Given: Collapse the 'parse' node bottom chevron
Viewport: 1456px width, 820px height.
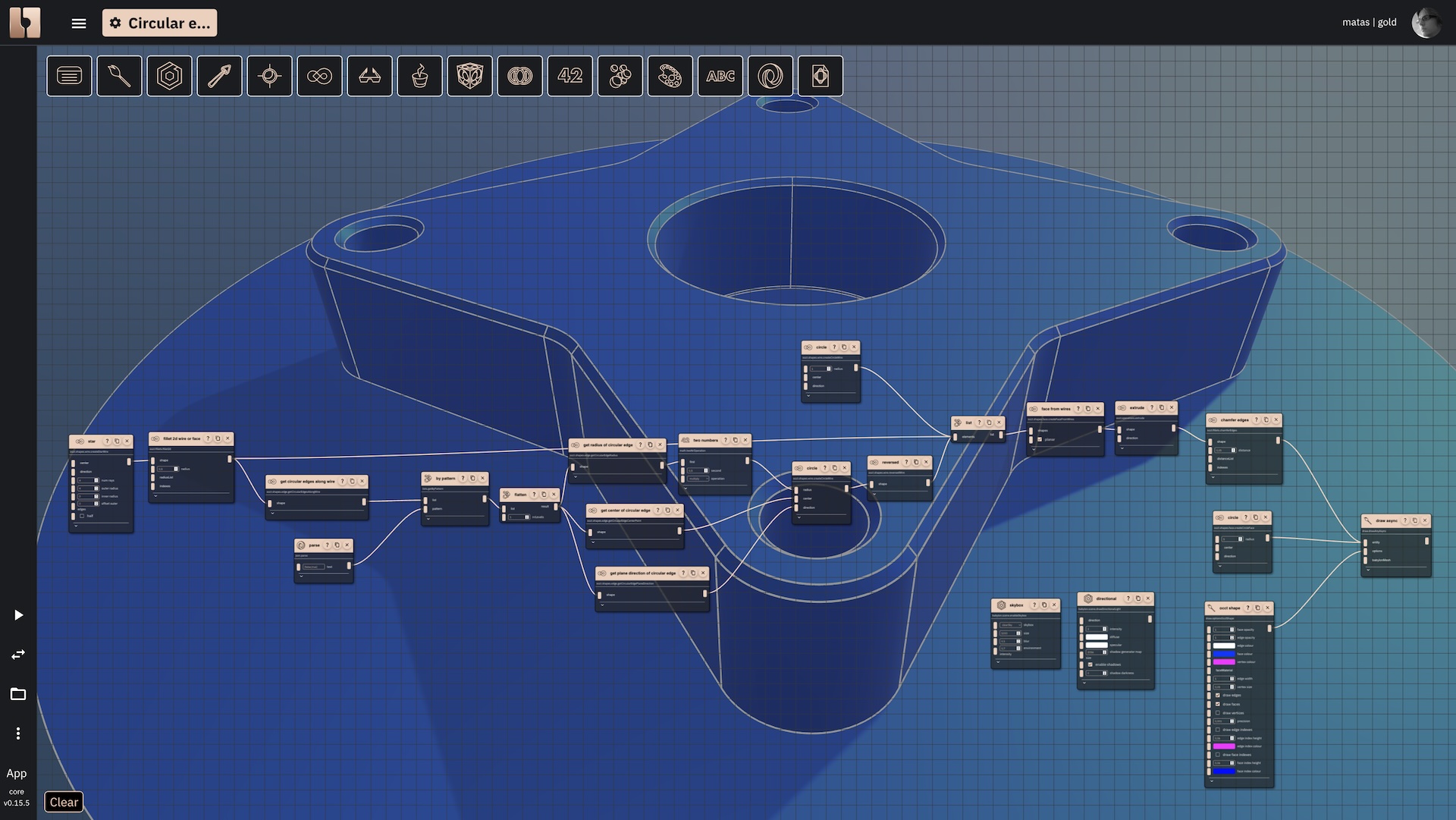Looking at the screenshot, I should click(301, 577).
